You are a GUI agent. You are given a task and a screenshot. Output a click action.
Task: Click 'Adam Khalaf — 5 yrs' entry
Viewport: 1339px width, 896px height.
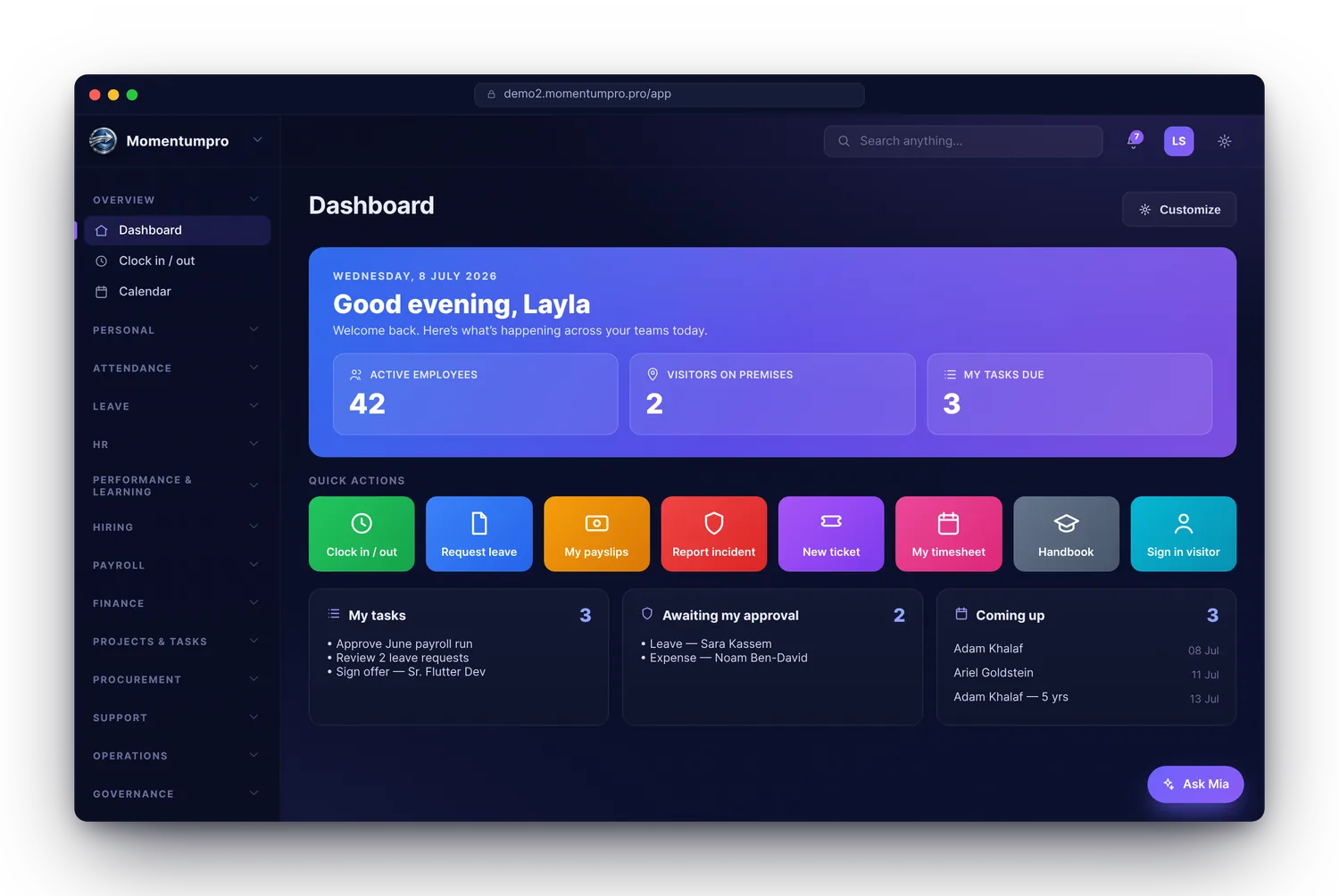pos(1086,697)
